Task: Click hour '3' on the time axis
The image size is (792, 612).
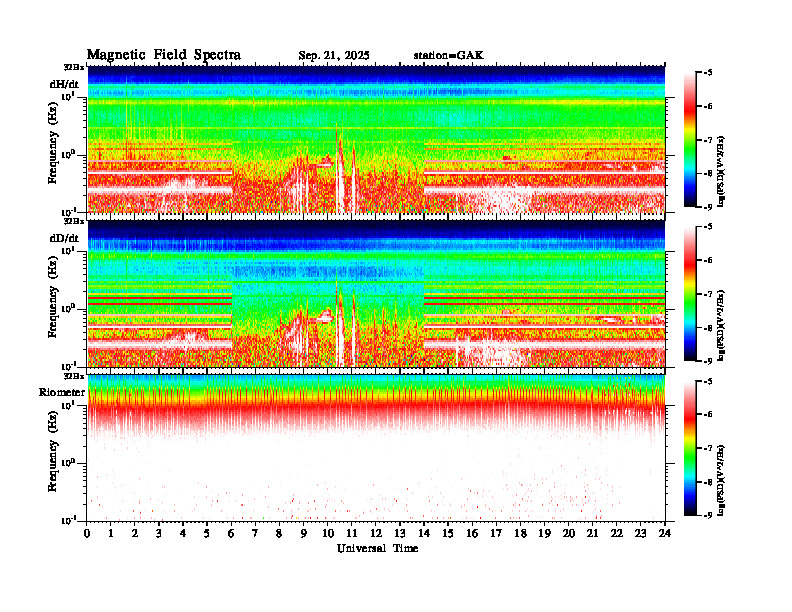Action: point(159,534)
